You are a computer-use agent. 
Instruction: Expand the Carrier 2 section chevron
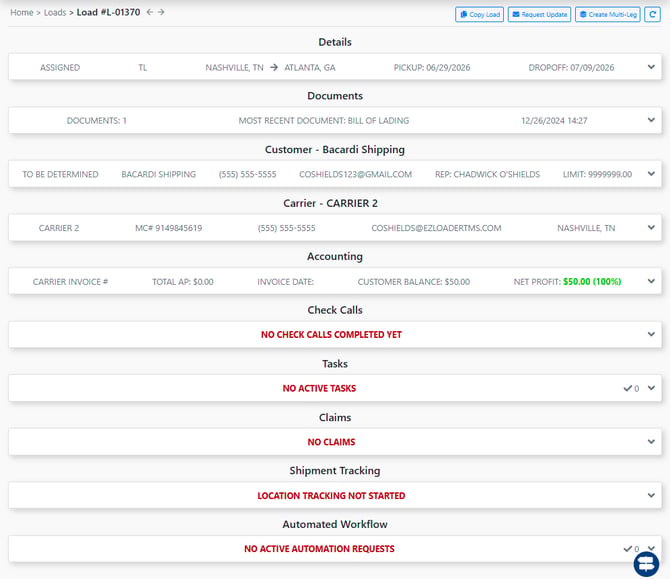[651, 227]
